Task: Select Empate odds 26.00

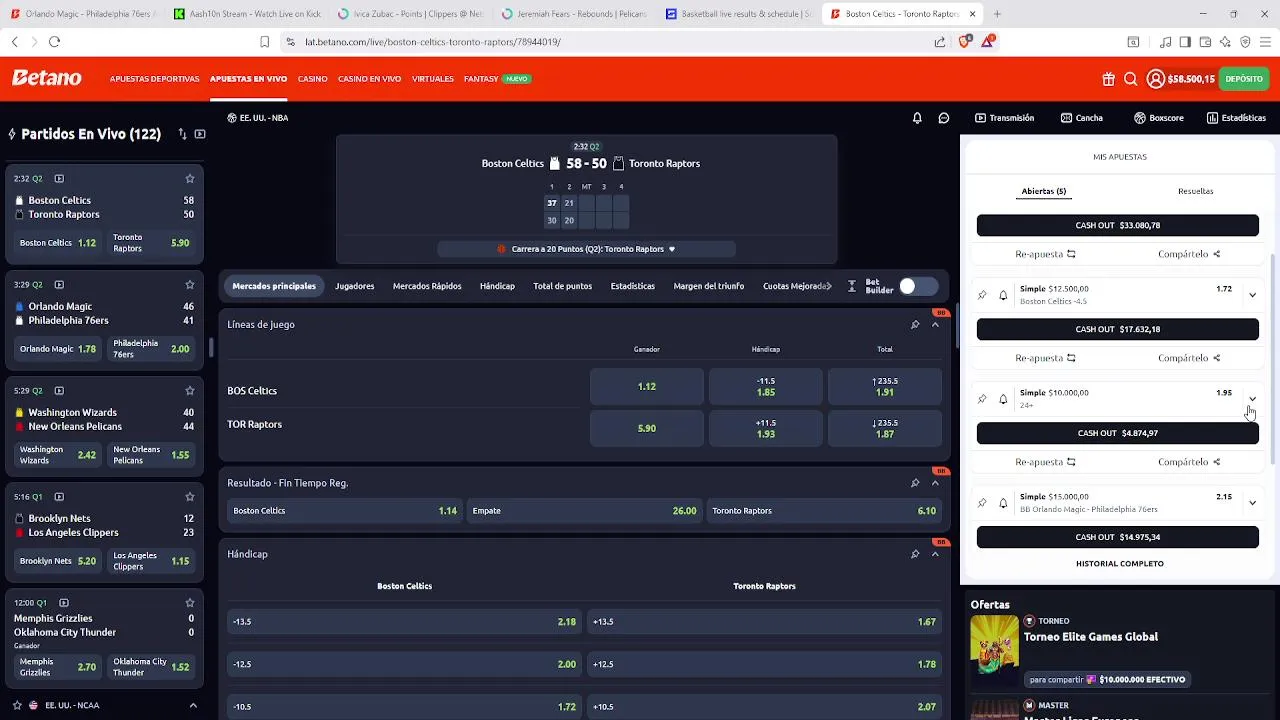Action: [584, 511]
